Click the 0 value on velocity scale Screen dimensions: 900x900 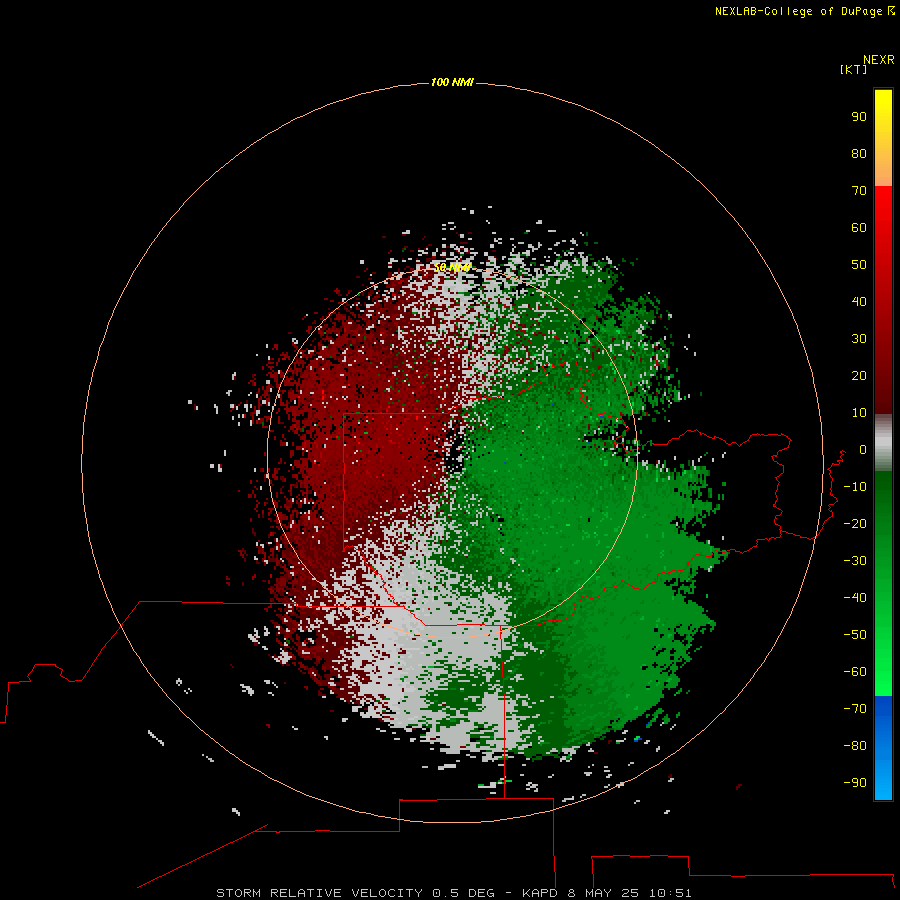click(863, 450)
